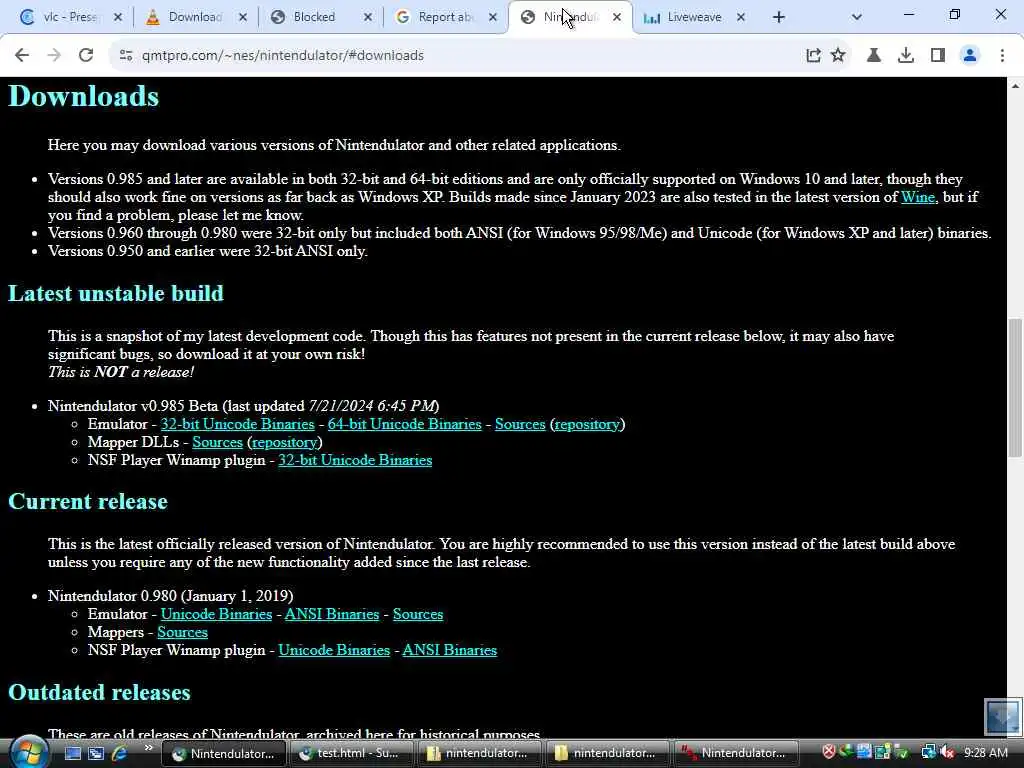Open the Chrome profile avatar
Viewport: 1024px width, 768px height.
970,56
